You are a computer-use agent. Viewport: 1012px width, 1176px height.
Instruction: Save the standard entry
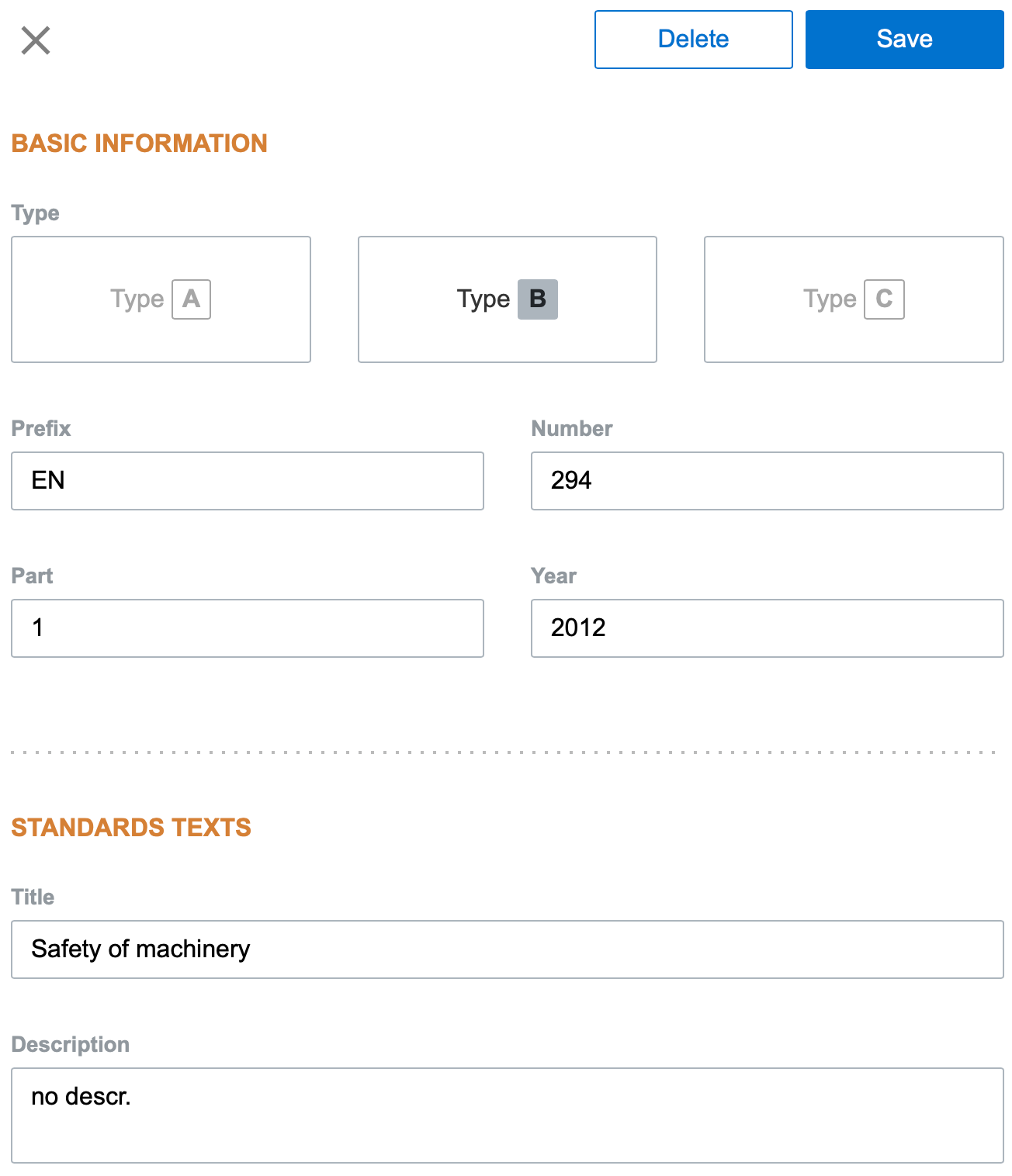point(904,40)
